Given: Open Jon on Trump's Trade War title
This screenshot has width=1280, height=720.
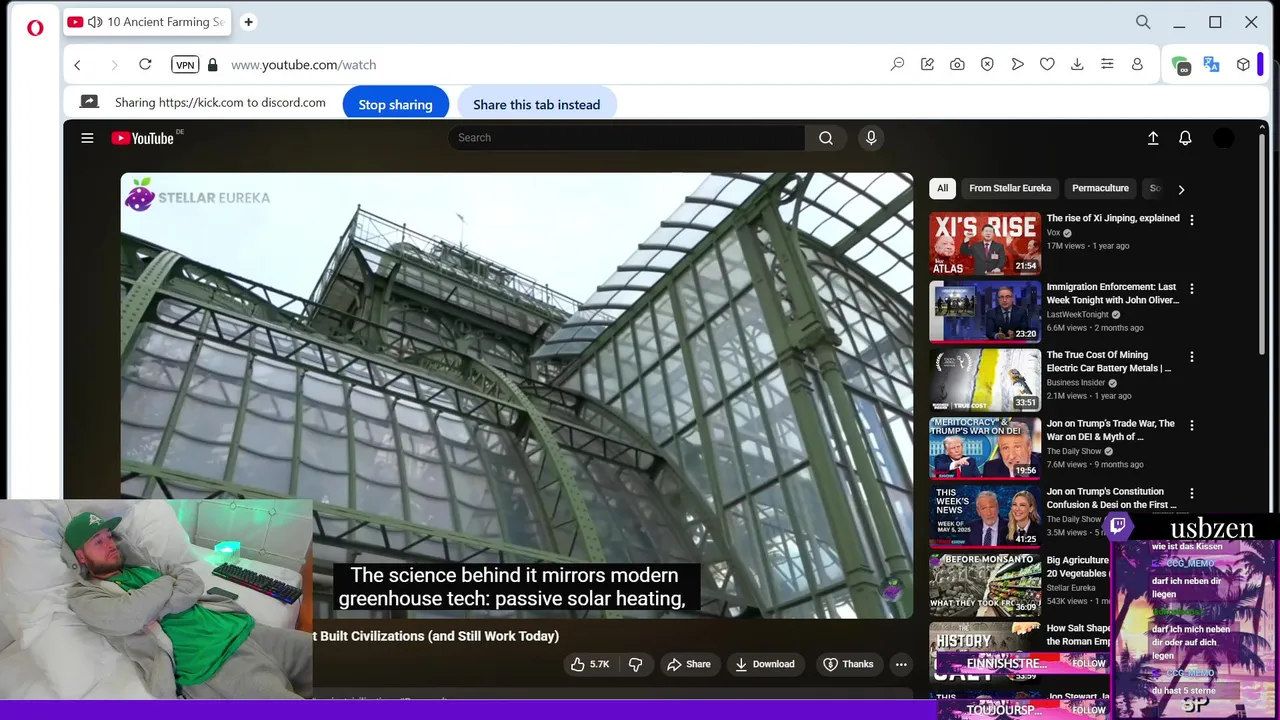Looking at the screenshot, I should coord(1111,430).
